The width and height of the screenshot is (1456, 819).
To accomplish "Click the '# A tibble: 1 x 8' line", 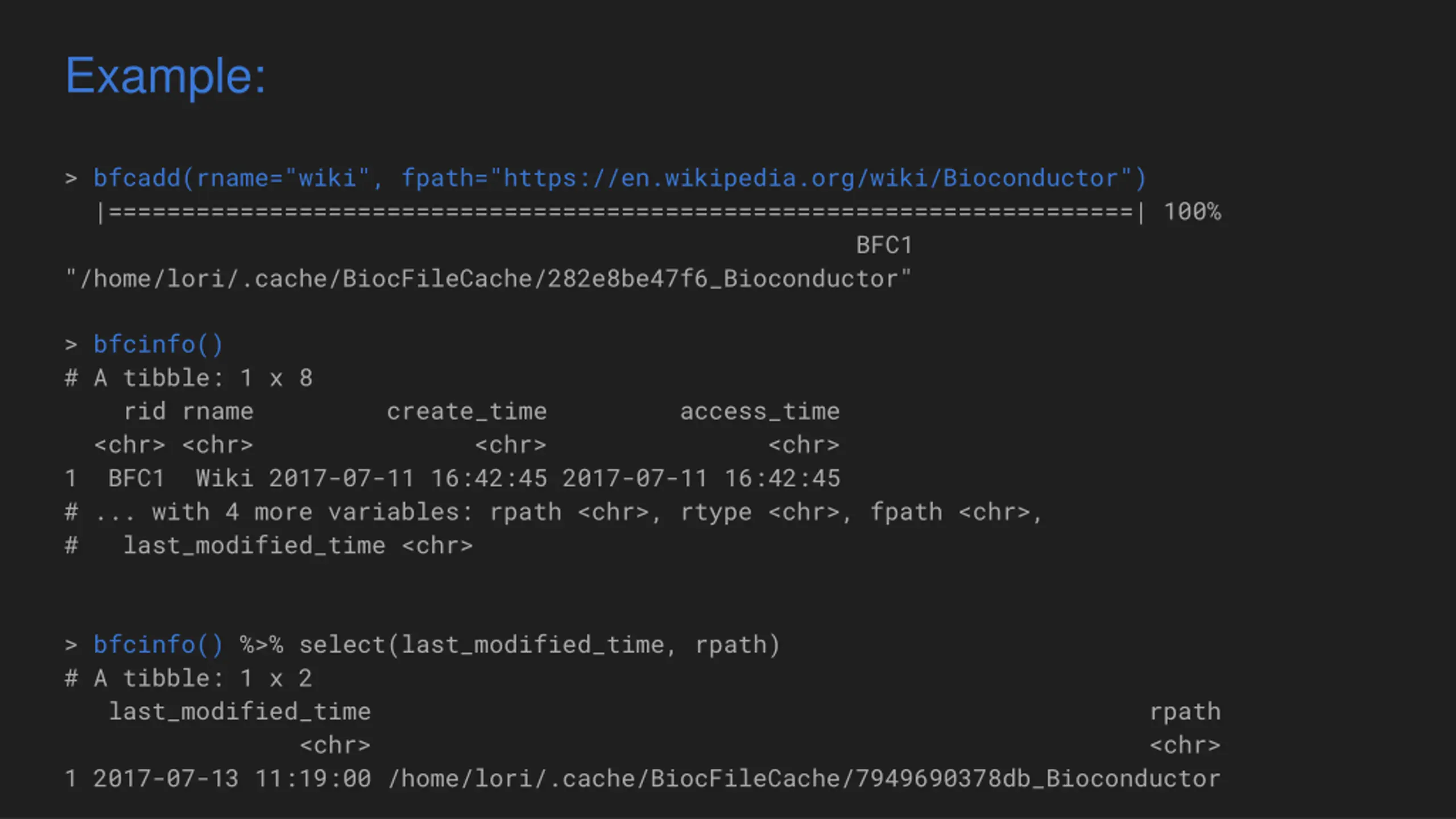I will (189, 378).
